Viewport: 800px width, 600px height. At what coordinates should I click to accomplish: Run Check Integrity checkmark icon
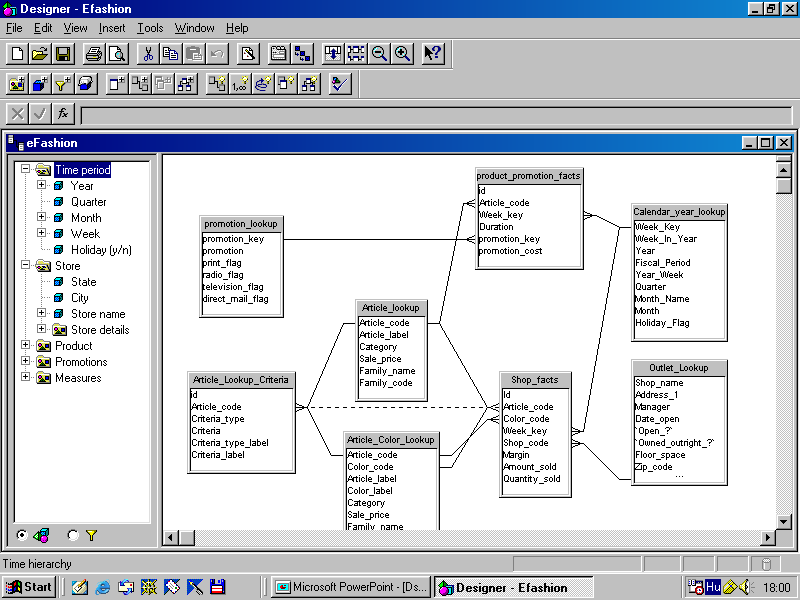point(340,84)
